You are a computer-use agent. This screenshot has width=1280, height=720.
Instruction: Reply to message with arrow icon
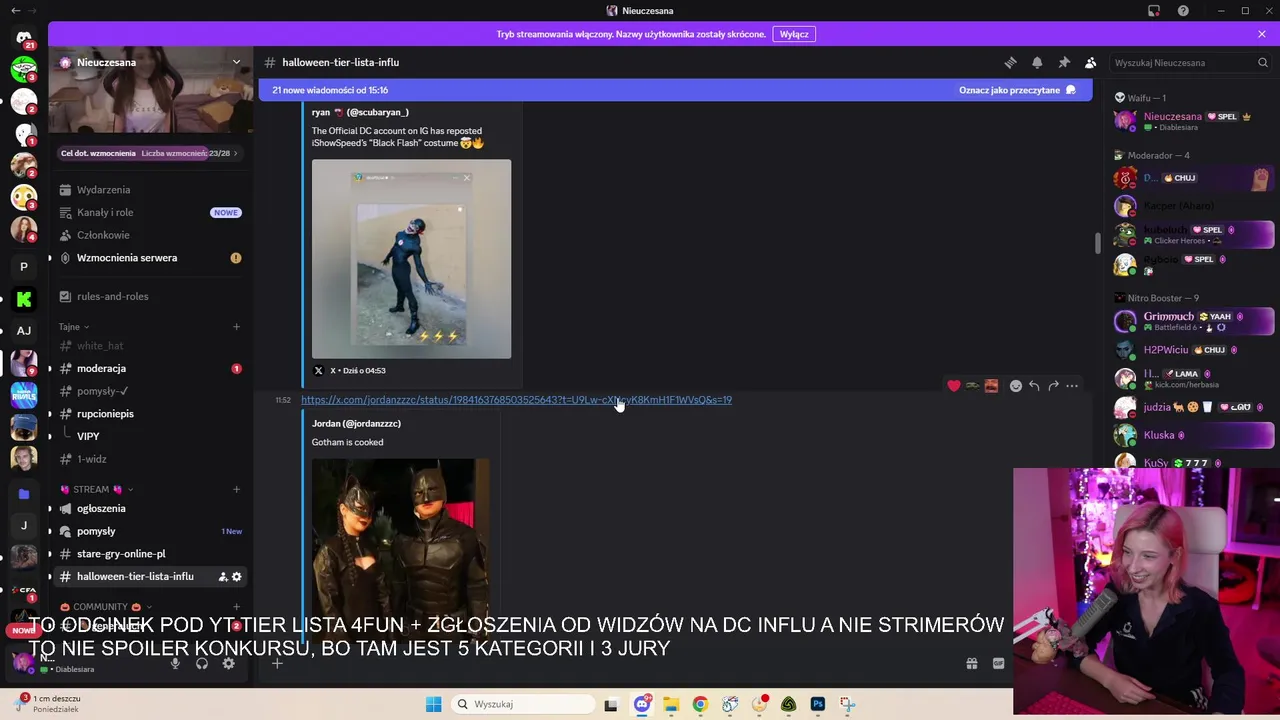click(x=1034, y=385)
